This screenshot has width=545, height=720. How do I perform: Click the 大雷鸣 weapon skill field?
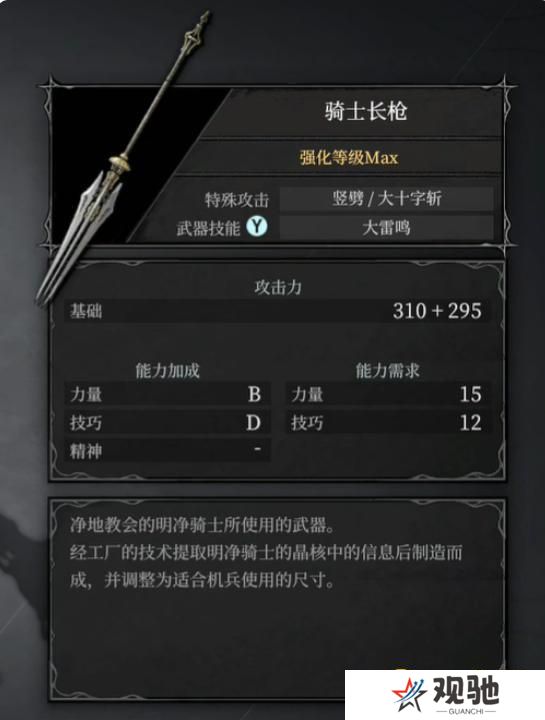[x=387, y=227]
